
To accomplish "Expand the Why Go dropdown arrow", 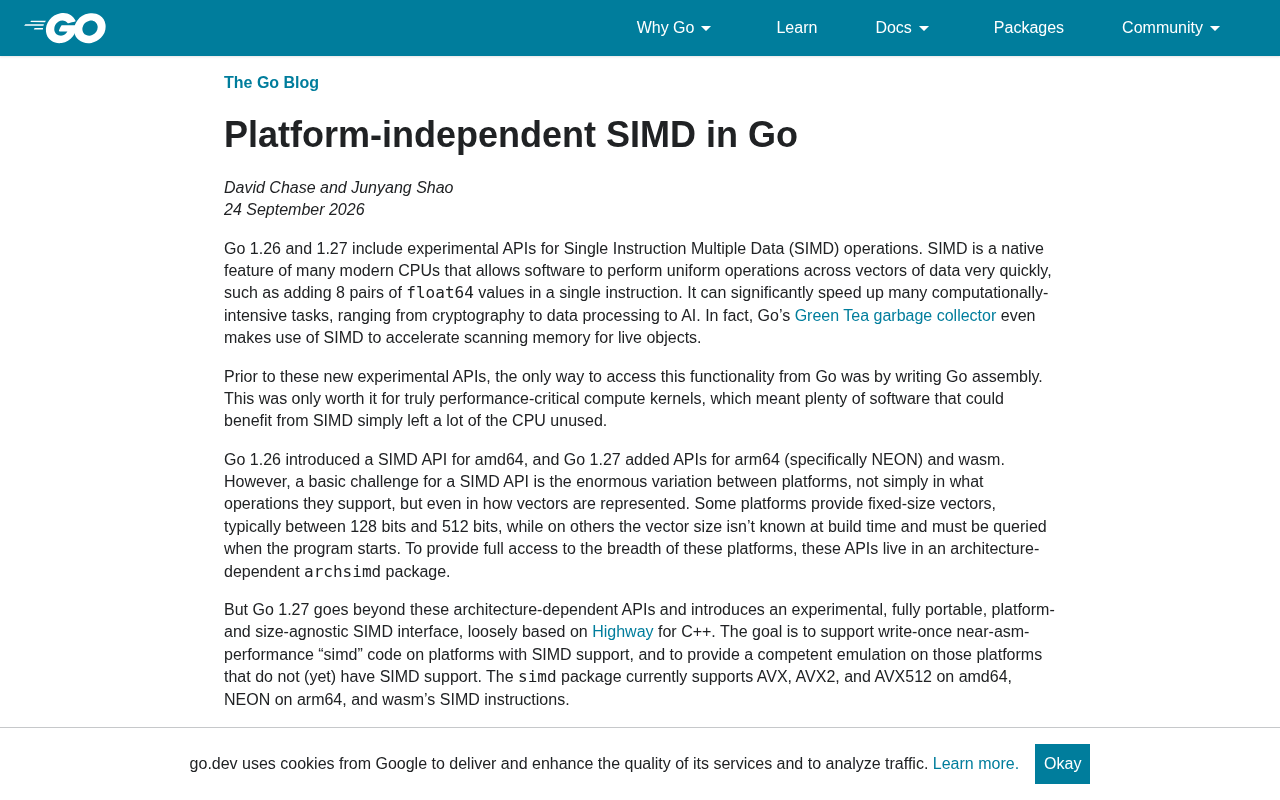I will pyautogui.click(x=706, y=28).
